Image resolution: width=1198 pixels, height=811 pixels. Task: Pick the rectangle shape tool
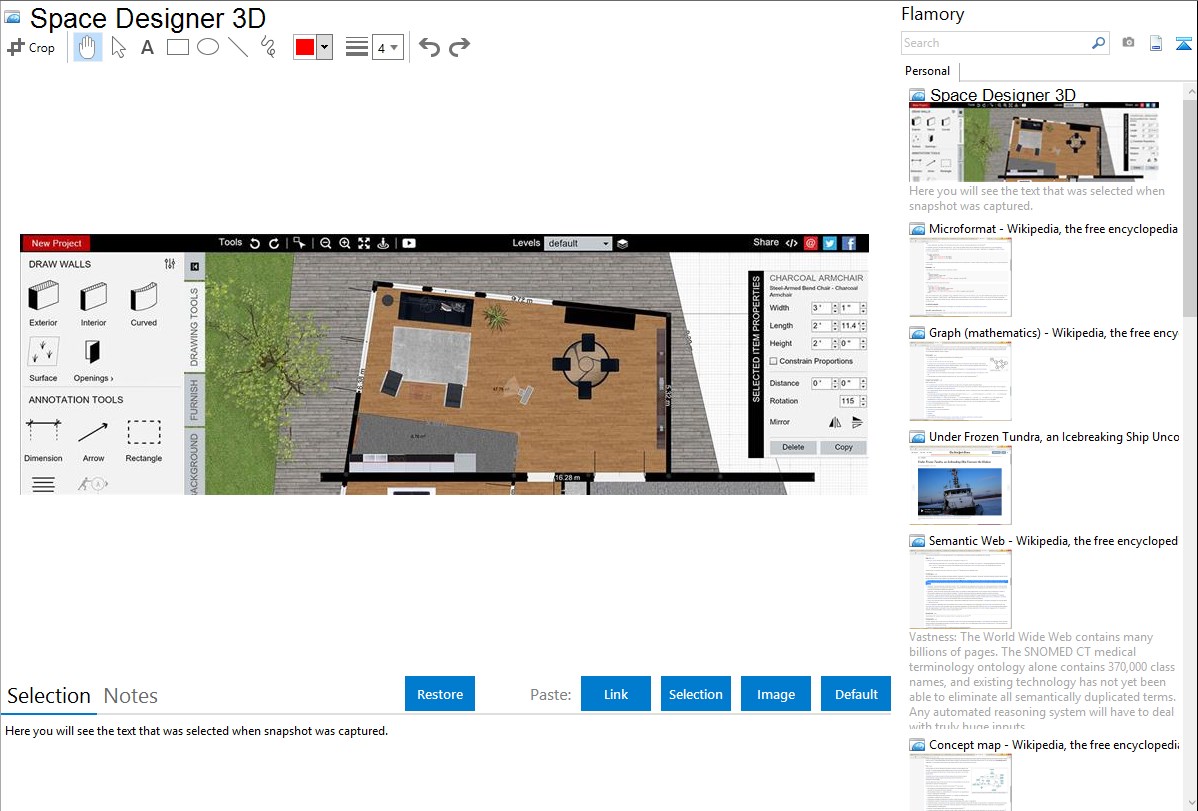177,47
